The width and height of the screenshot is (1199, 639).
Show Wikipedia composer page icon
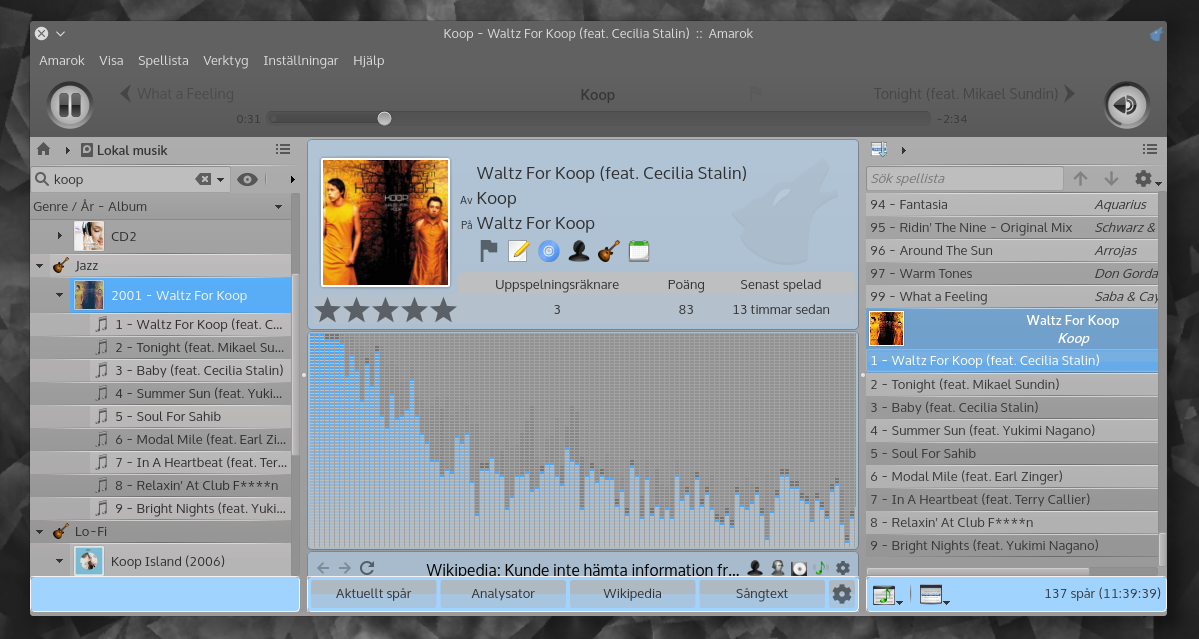[777, 568]
